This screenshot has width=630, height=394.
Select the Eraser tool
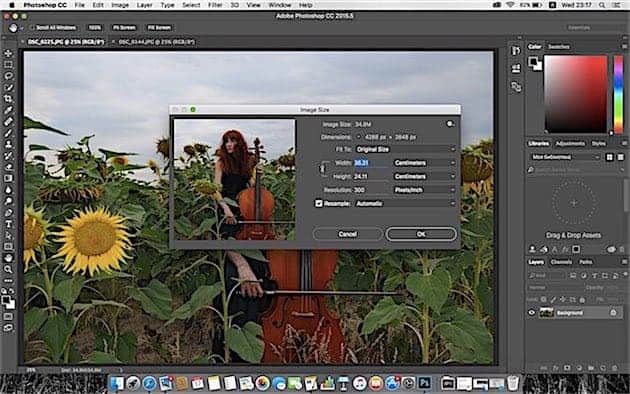tap(8, 167)
